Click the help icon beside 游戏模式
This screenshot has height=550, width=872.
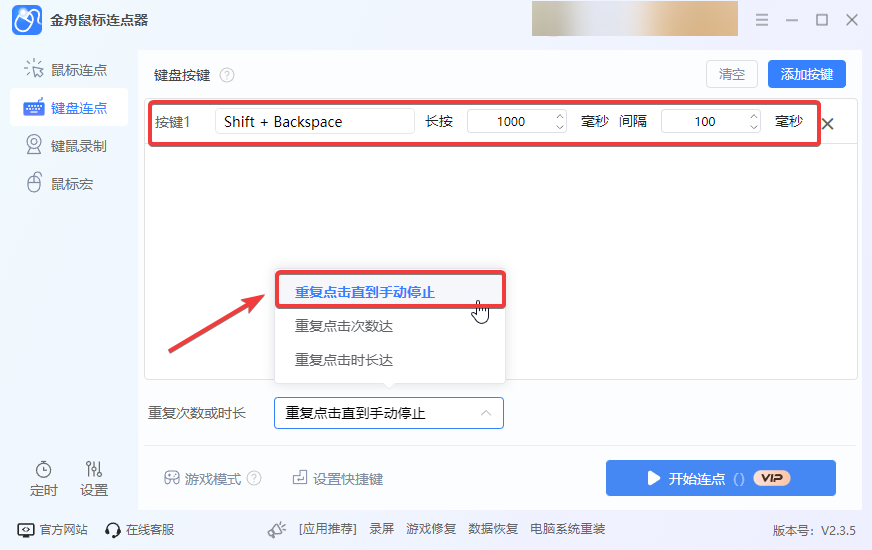coord(254,478)
